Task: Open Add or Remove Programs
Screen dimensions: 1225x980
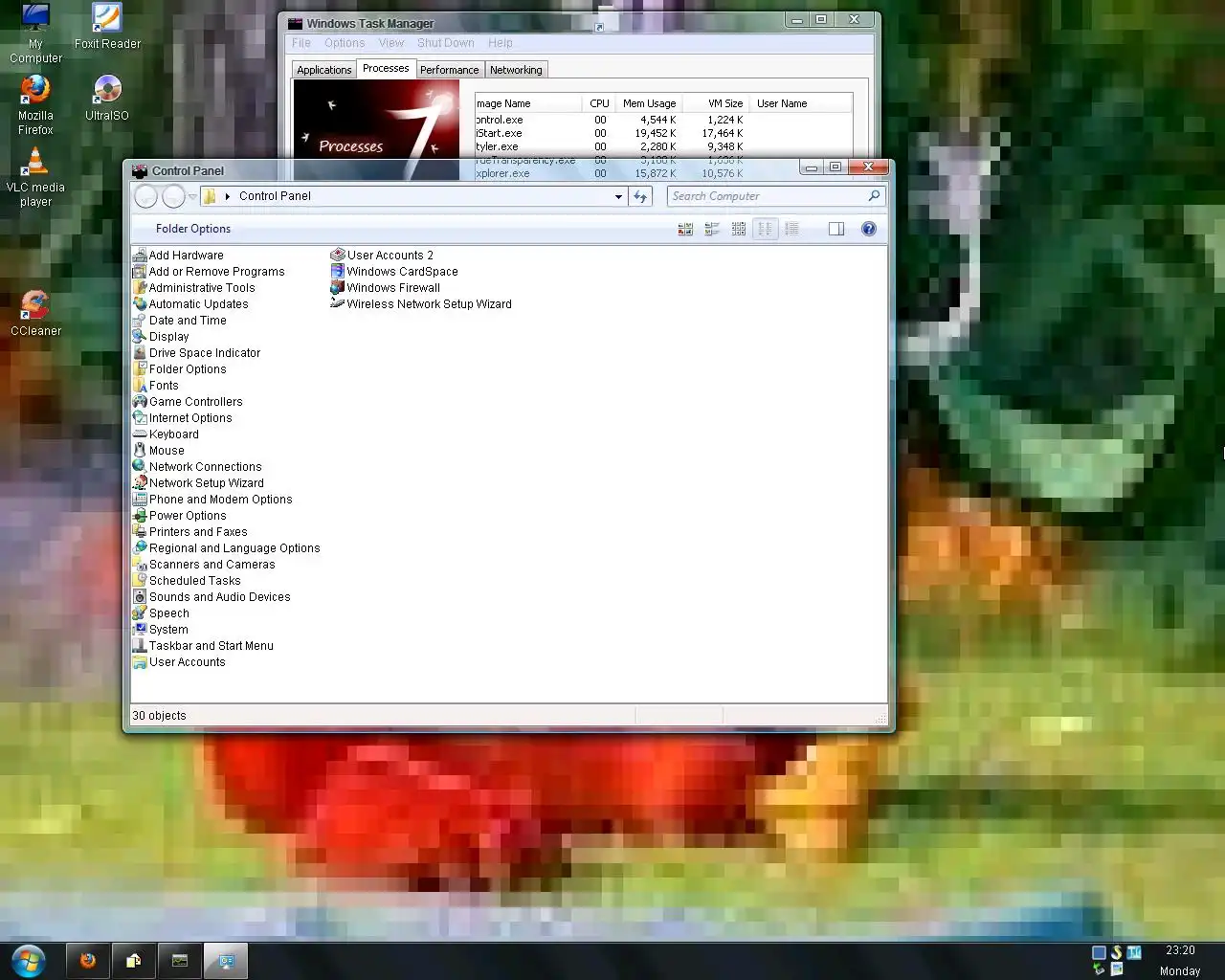Action: click(x=209, y=272)
